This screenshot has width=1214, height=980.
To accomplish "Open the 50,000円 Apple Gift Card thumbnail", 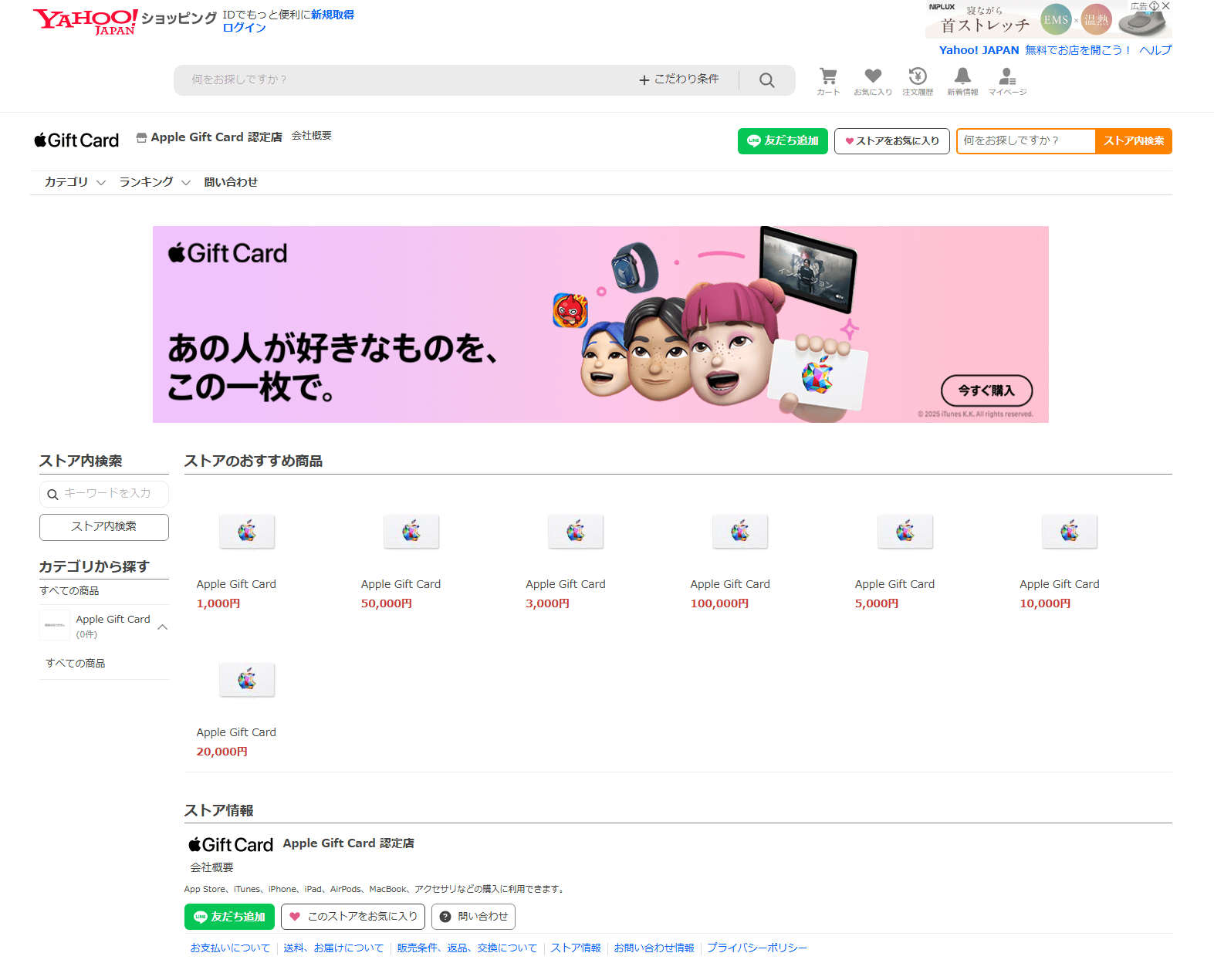I will pyautogui.click(x=411, y=532).
